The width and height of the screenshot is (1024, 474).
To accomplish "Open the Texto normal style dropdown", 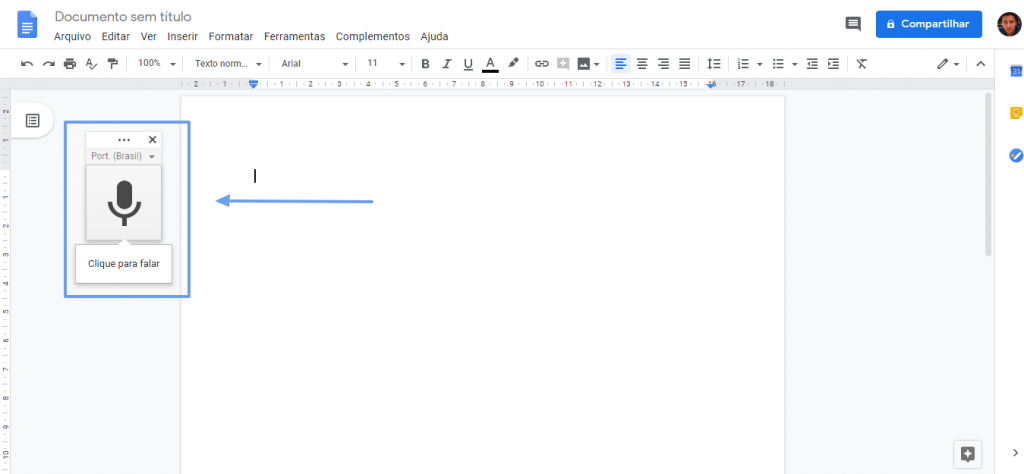I will tap(228, 64).
